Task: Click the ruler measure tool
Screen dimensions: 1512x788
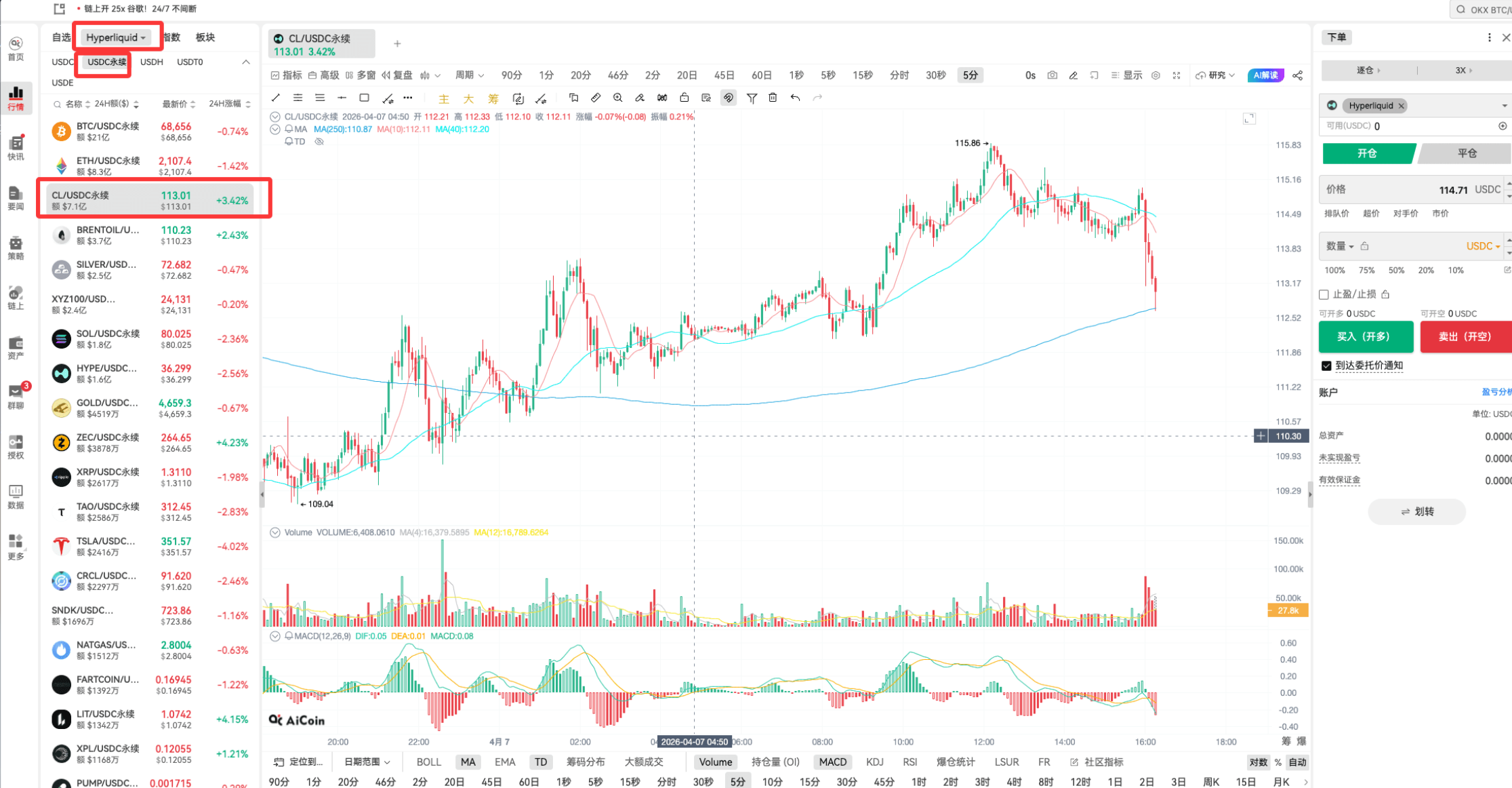Action: (x=596, y=98)
